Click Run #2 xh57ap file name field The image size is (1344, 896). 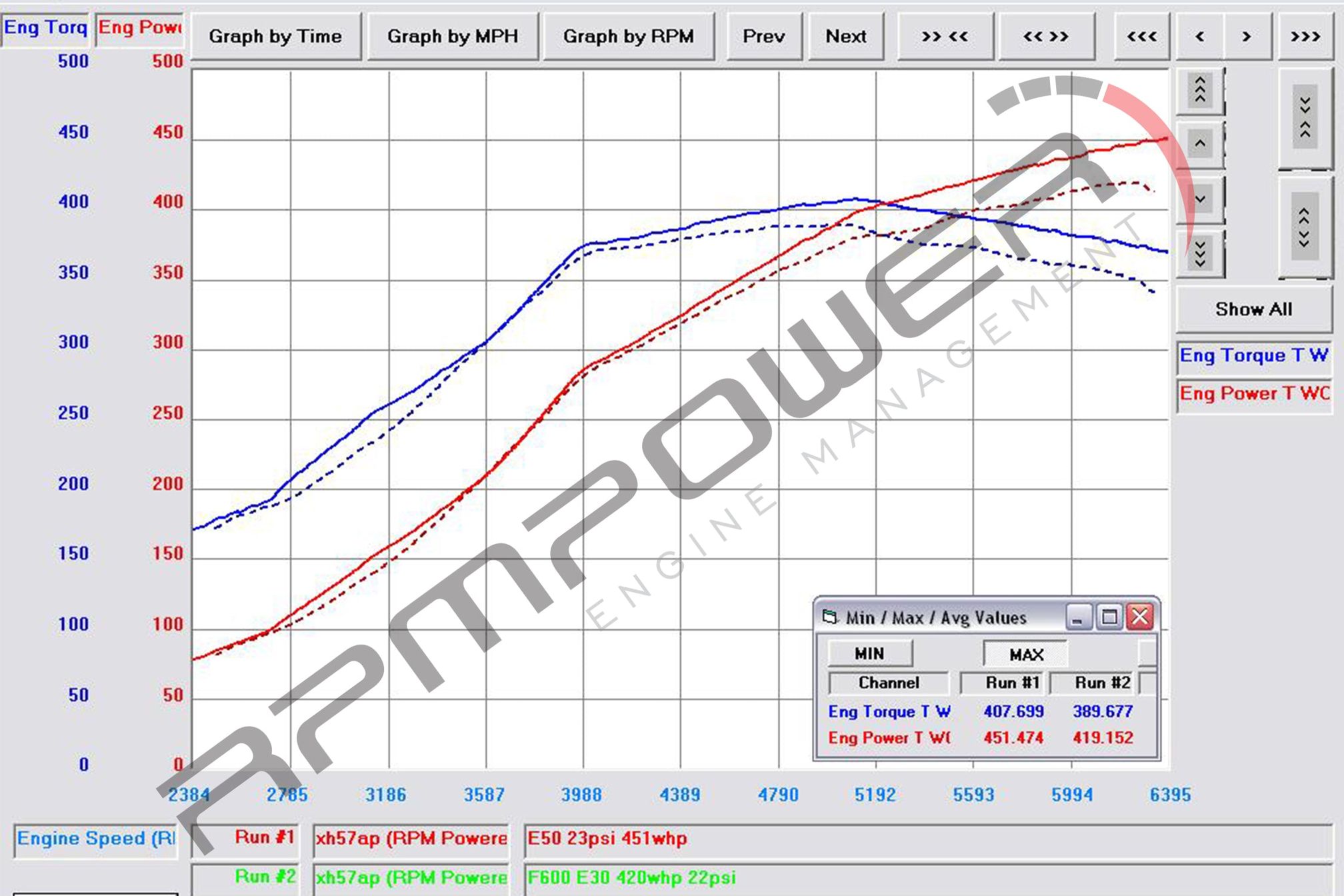(x=411, y=879)
